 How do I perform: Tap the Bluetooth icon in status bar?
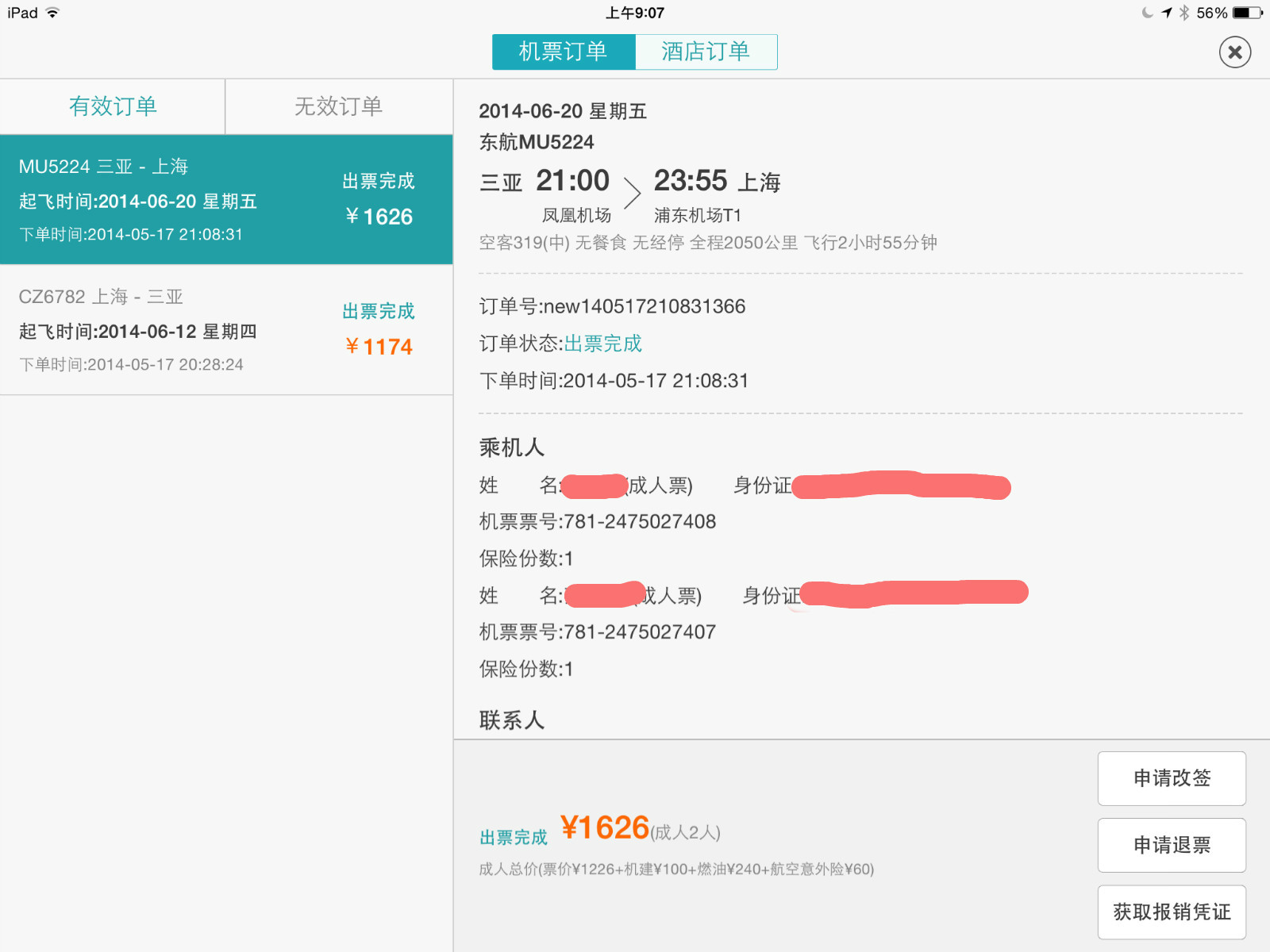(1183, 13)
